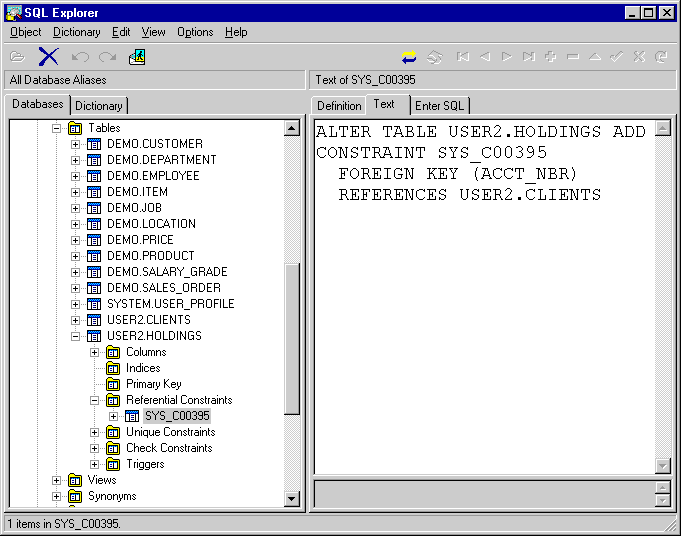
Task: Expand the Unique Constraints node
Action: tap(94, 432)
